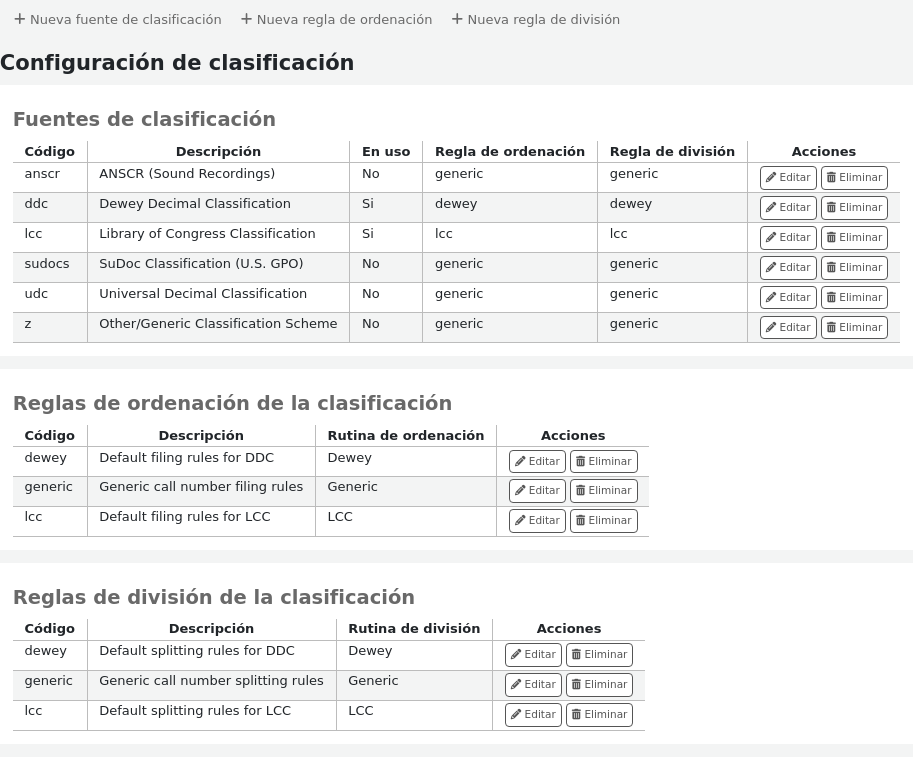913x757 pixels.
Task: Click the plus icon before Nueva fuente de clasificación
Action: (x=20, y=19)
